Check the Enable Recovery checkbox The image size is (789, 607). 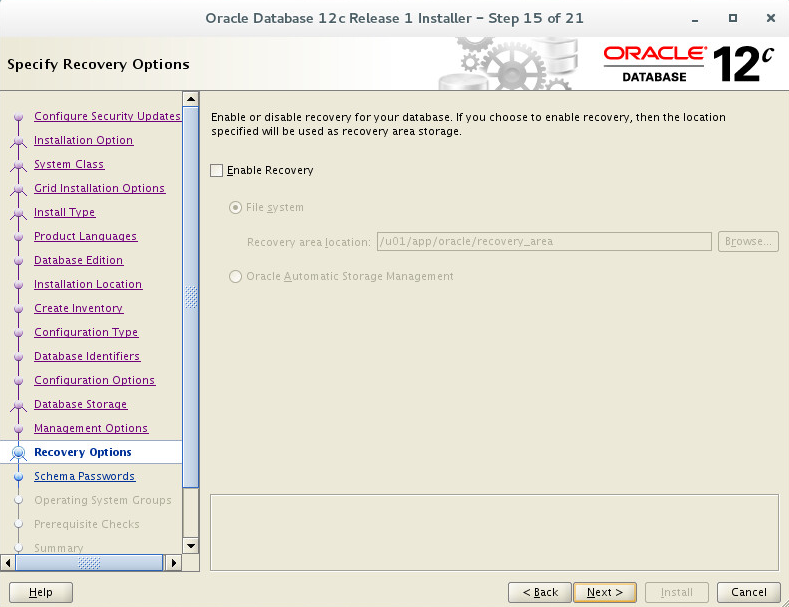pos(216,171)
